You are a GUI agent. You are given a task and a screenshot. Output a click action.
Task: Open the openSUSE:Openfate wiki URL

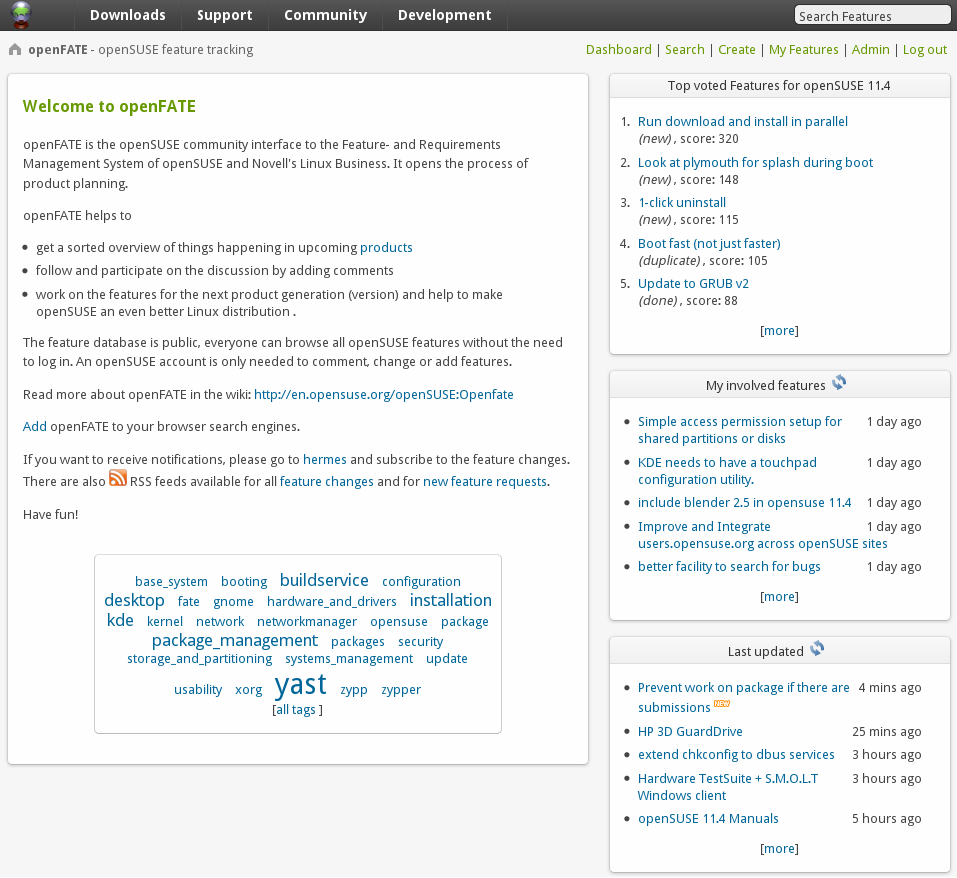pyautogui.click(x=384, y=395)
